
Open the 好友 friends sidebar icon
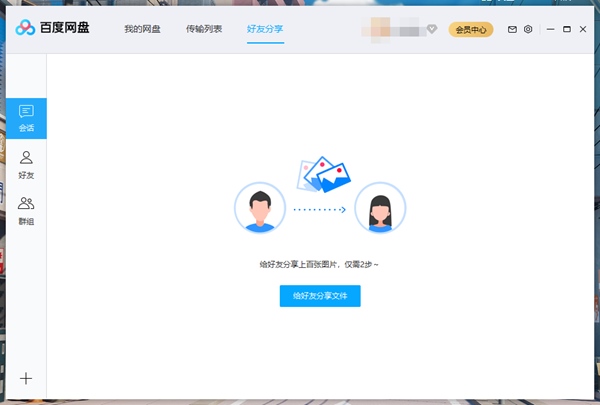tap(26, 165)
